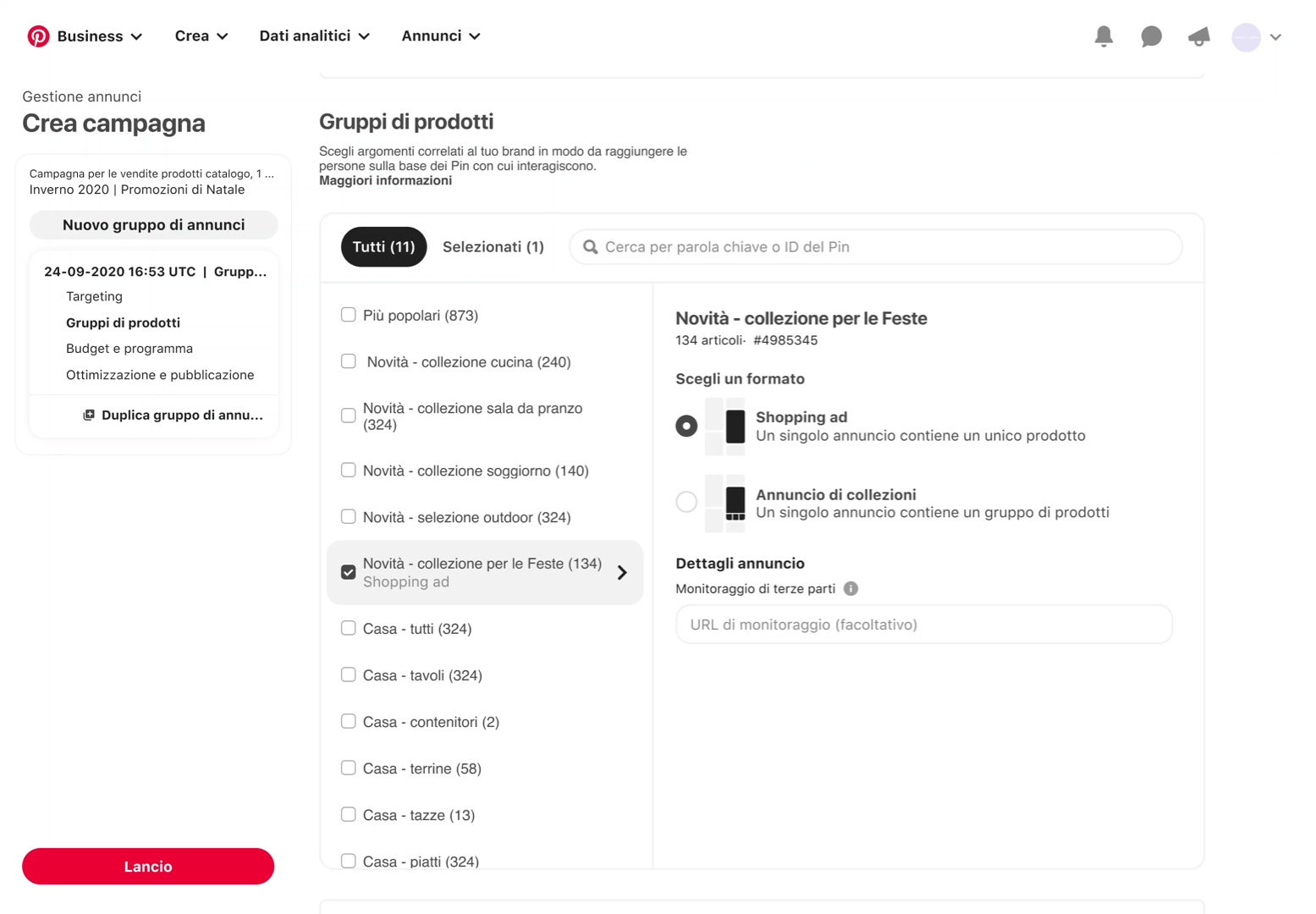The height and width of the screenshot is (914, 1316).
Task: Tick the Casa - tavoli (324) checkbox
Action: 349,674
